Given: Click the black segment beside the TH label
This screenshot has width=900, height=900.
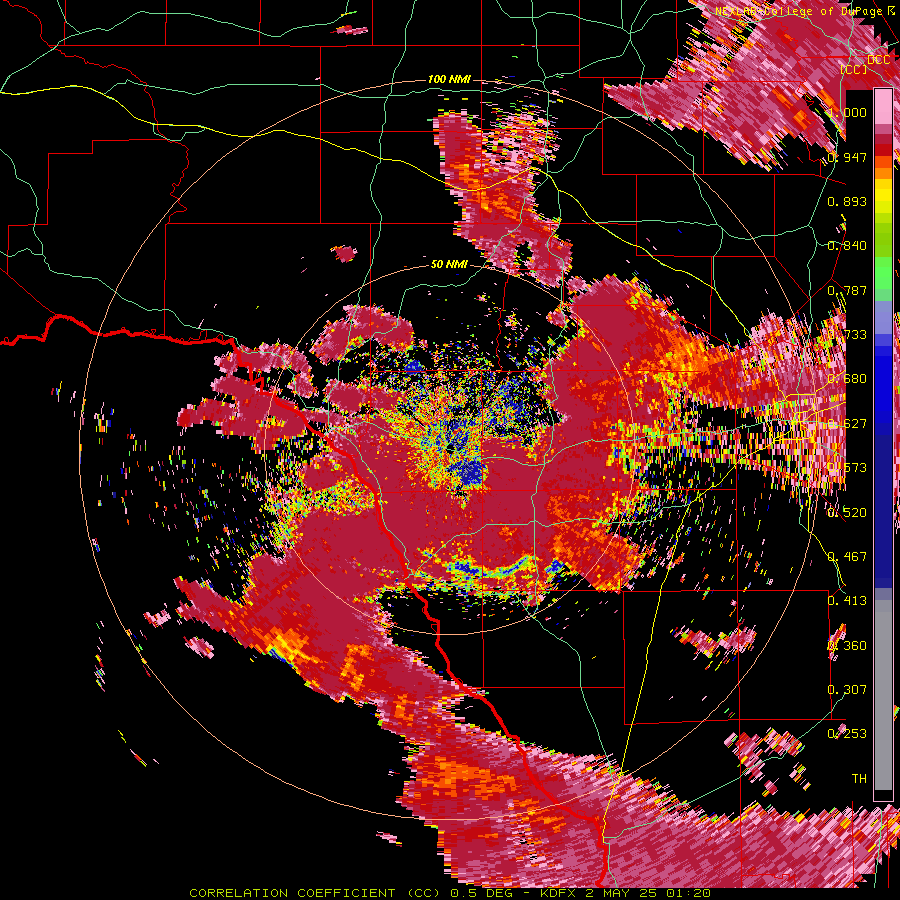Looking at the screenshot, I should (883, 795).
